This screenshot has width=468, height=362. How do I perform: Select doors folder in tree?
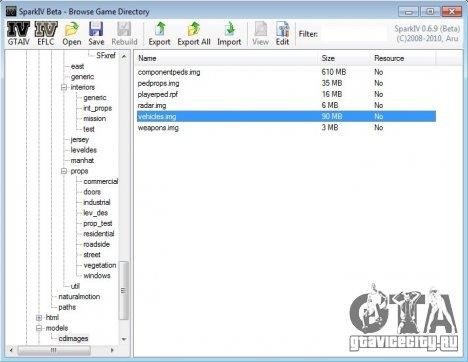coord(92,192)
